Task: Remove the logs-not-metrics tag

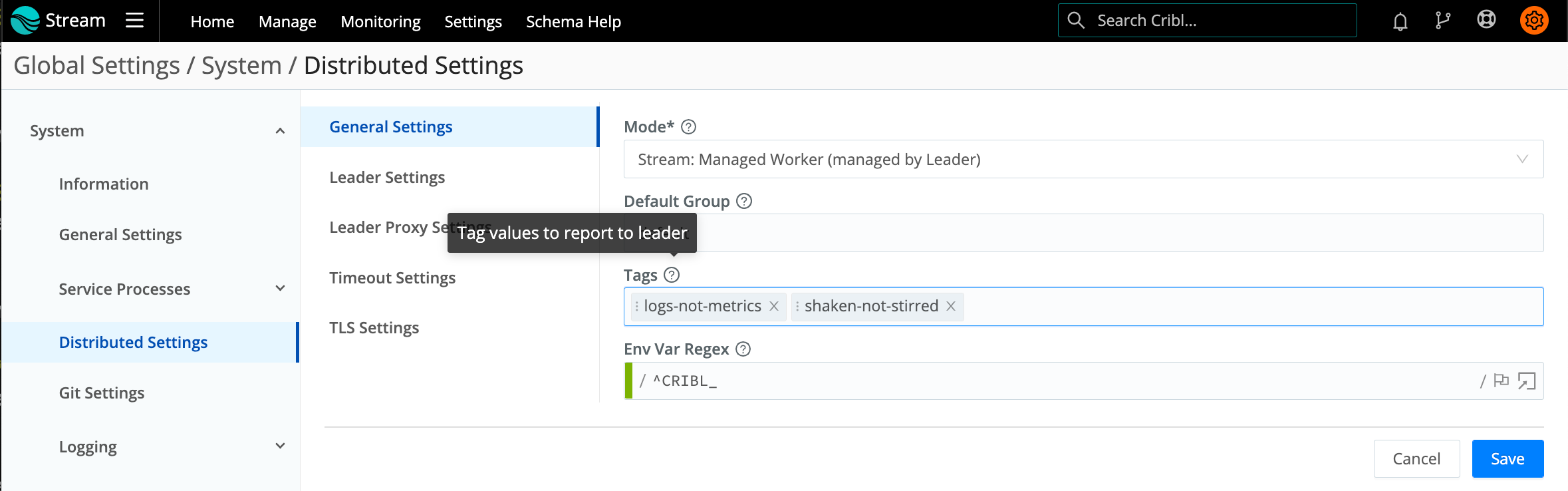Action: click(x=774, y=306)
